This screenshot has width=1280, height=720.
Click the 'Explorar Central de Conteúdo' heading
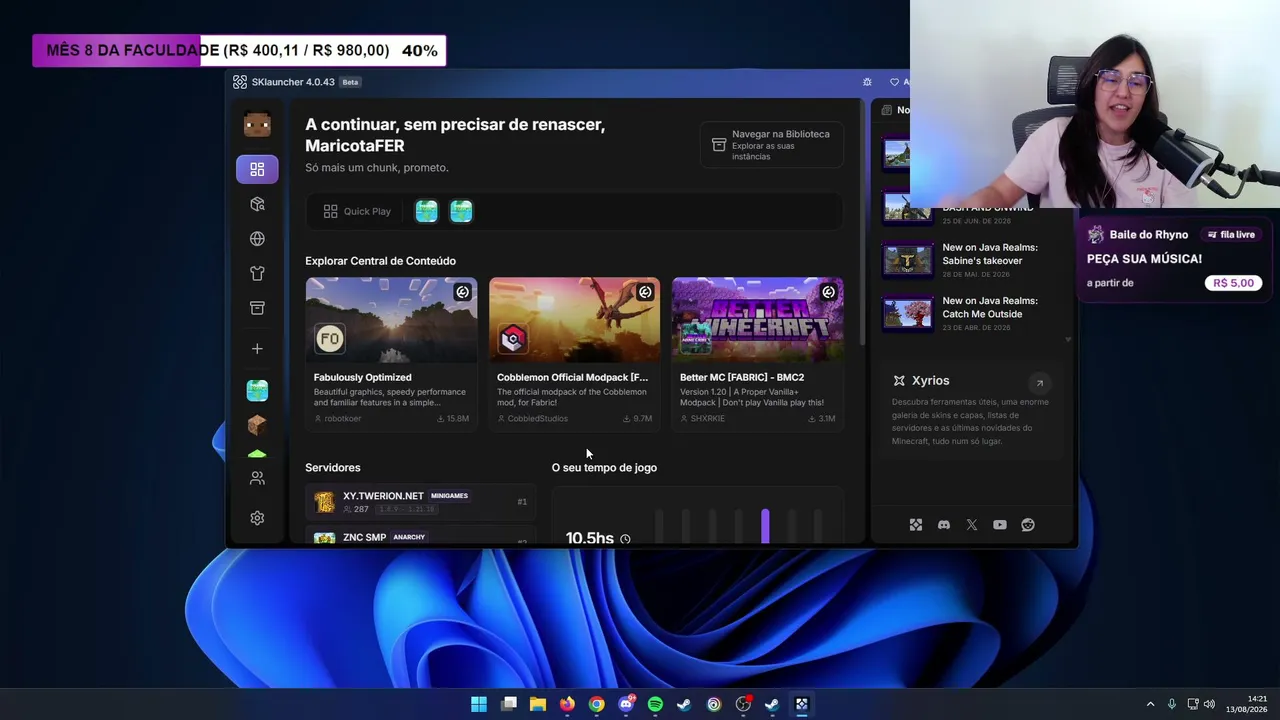pyautogui.click(x=380, y=261)
